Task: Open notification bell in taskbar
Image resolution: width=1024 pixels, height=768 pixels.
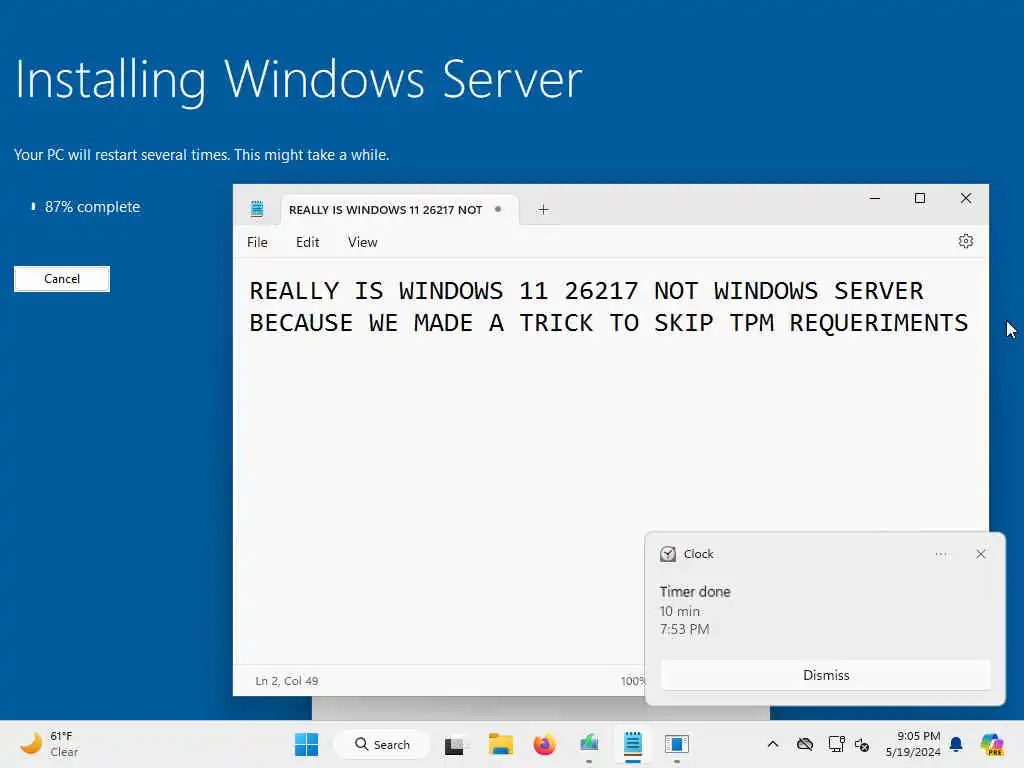Action: (x=956, y=744)
